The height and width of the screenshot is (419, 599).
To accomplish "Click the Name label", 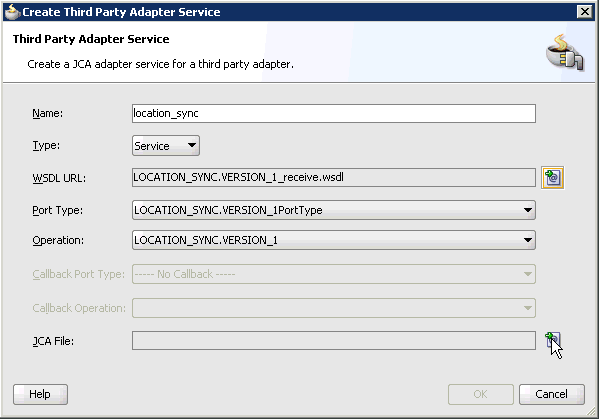I will click(x=47, y=113).
